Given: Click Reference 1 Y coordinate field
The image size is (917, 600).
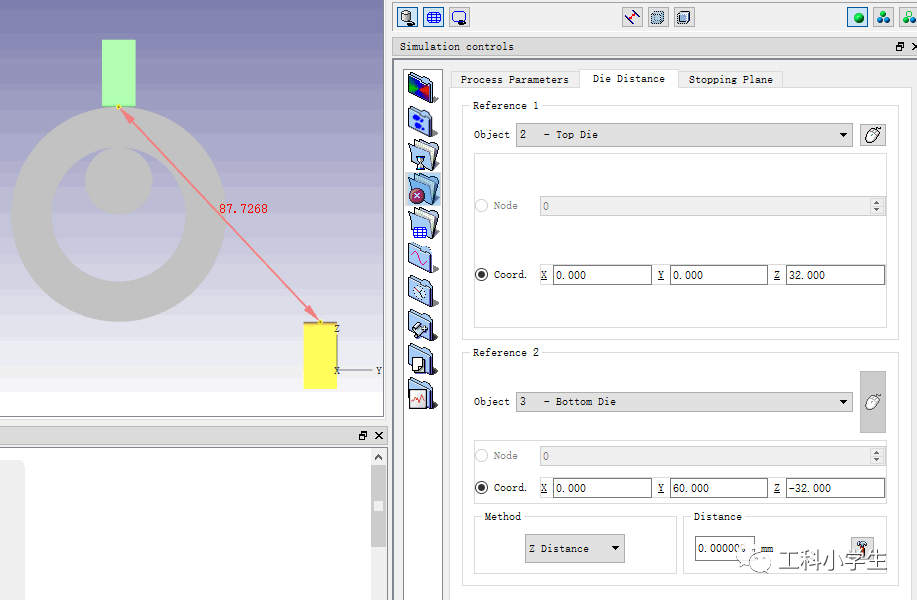Looking at the screenshot, I should pos(719,275).
